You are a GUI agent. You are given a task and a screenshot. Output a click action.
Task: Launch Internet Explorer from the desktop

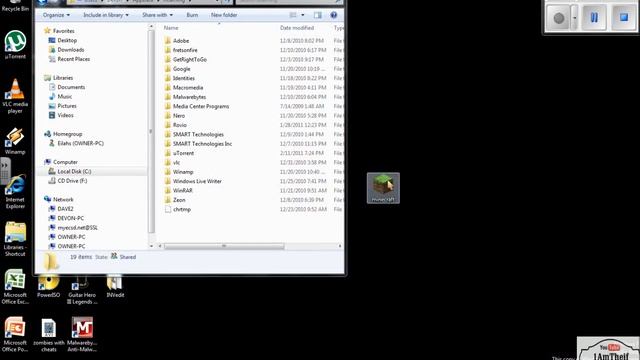tap(15, 192)
